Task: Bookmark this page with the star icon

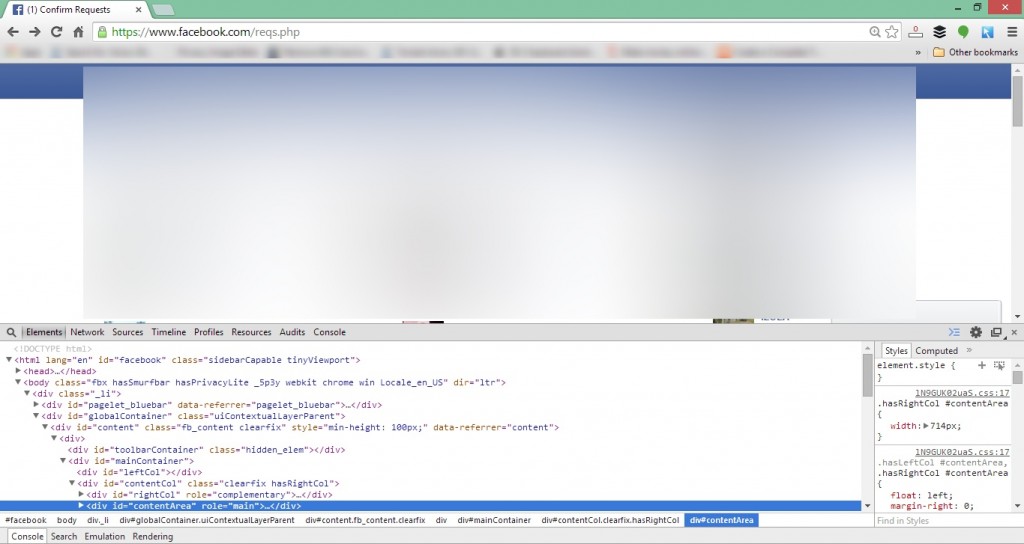Action: click(891, 32)
